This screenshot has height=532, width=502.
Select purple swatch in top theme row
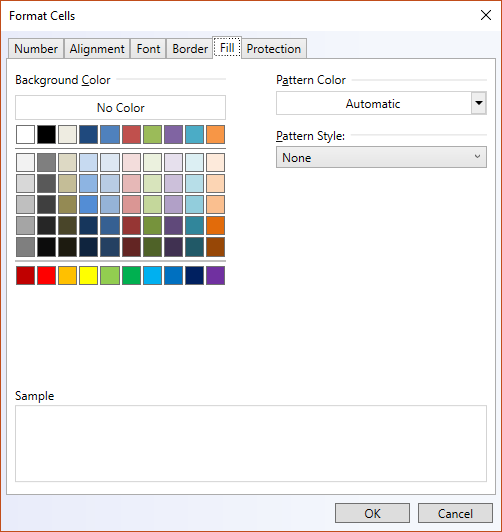click(x=173, y=134)
